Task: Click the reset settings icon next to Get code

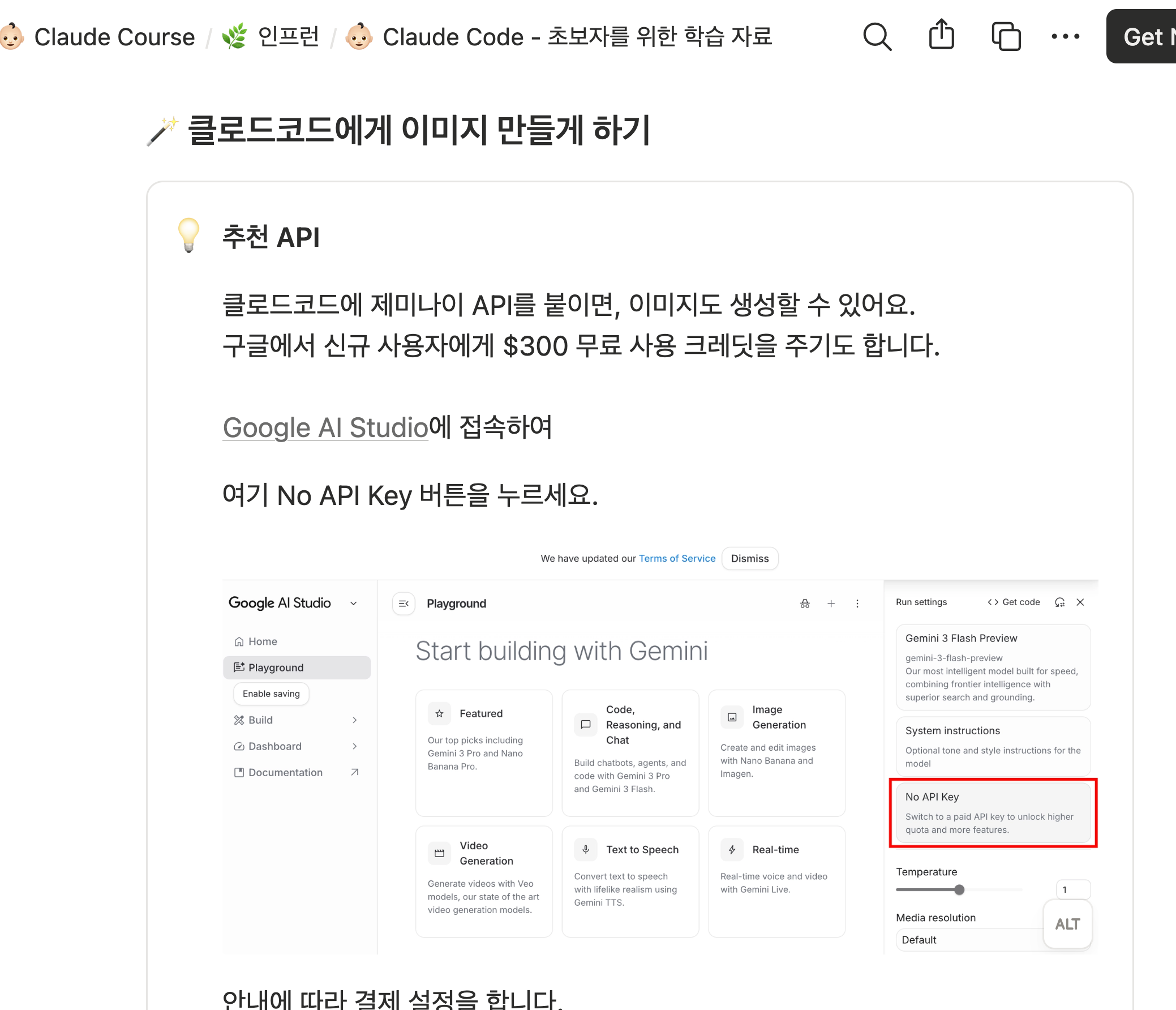Action: pyautogui.click(x=1059, y=602)
